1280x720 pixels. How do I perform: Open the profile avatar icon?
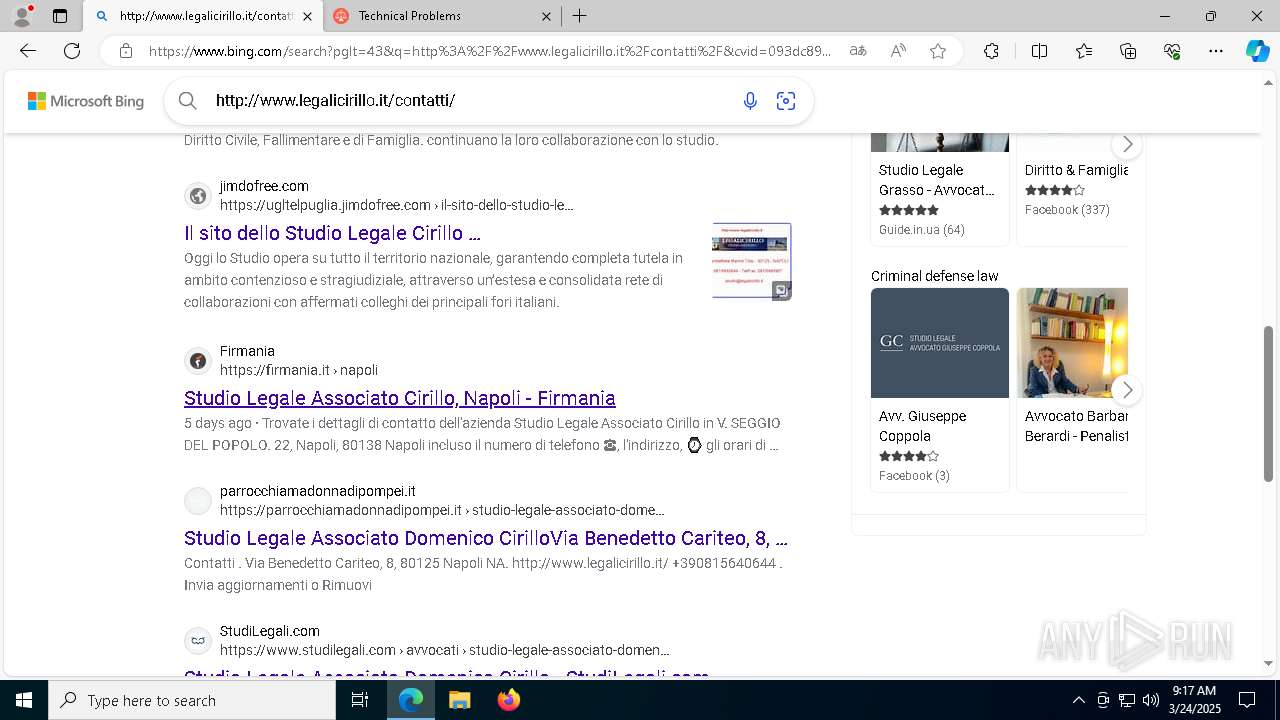point(21,16)
